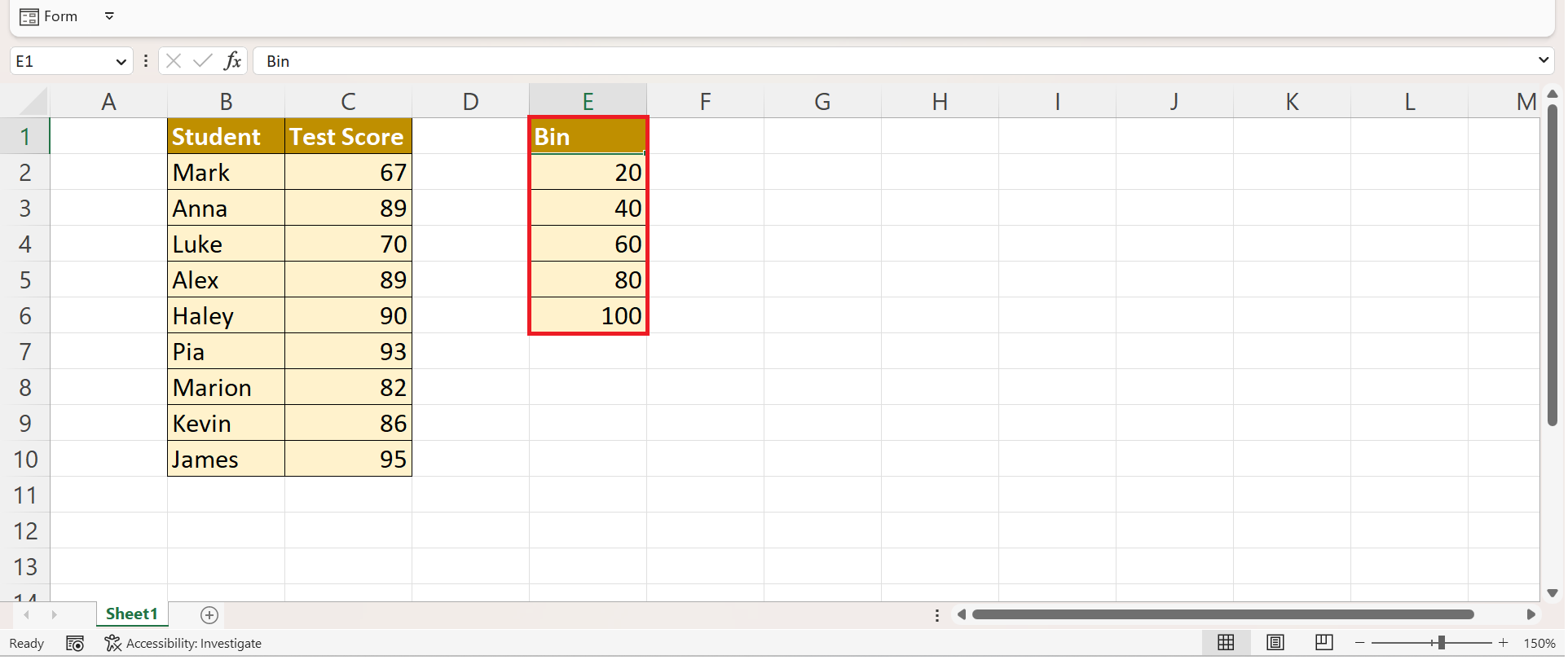The height and width of the screenshot is (660, 1568).
Task: Click the zoom out minus button
Action: 1359,643
